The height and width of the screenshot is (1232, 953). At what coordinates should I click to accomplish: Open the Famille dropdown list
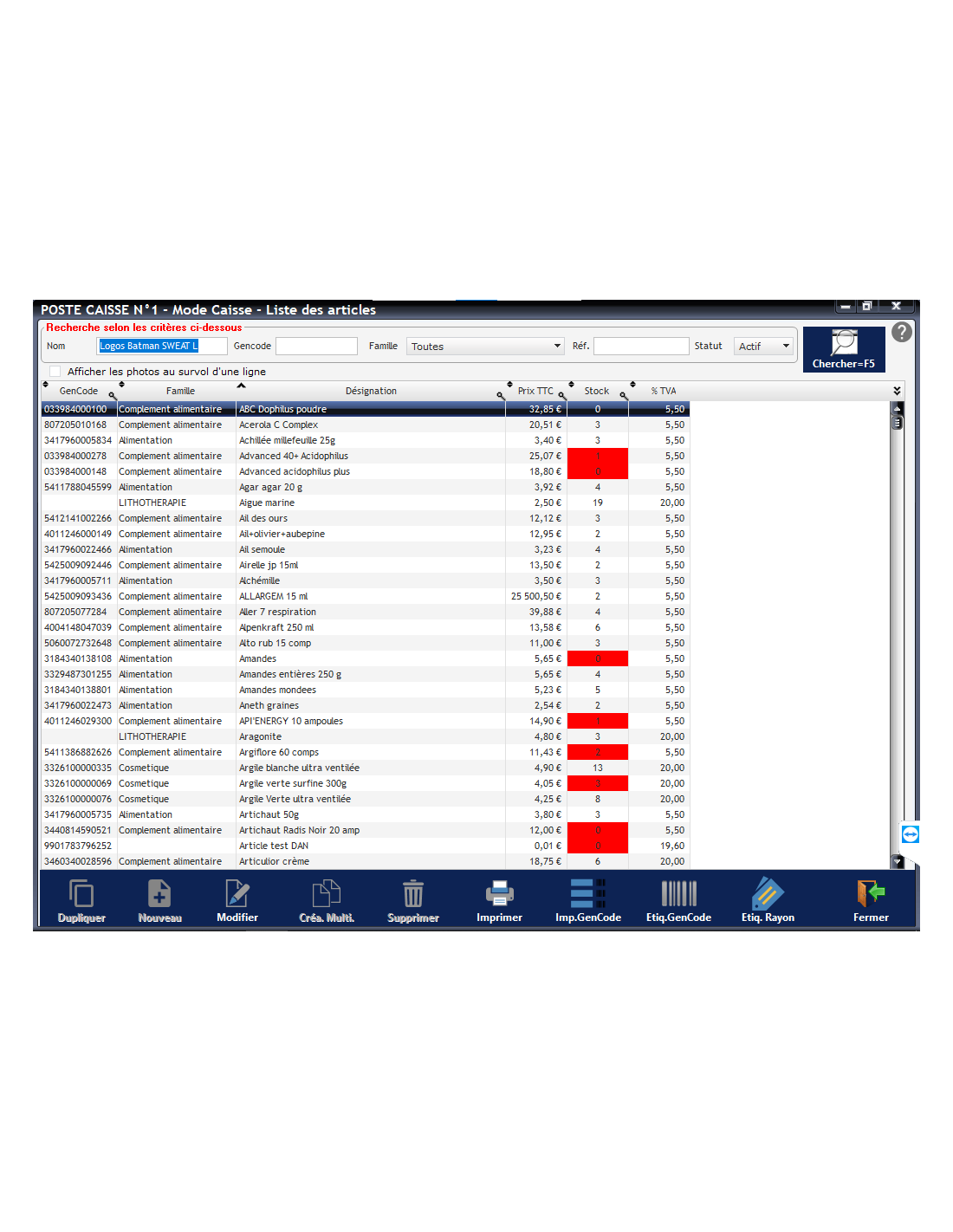557,347
